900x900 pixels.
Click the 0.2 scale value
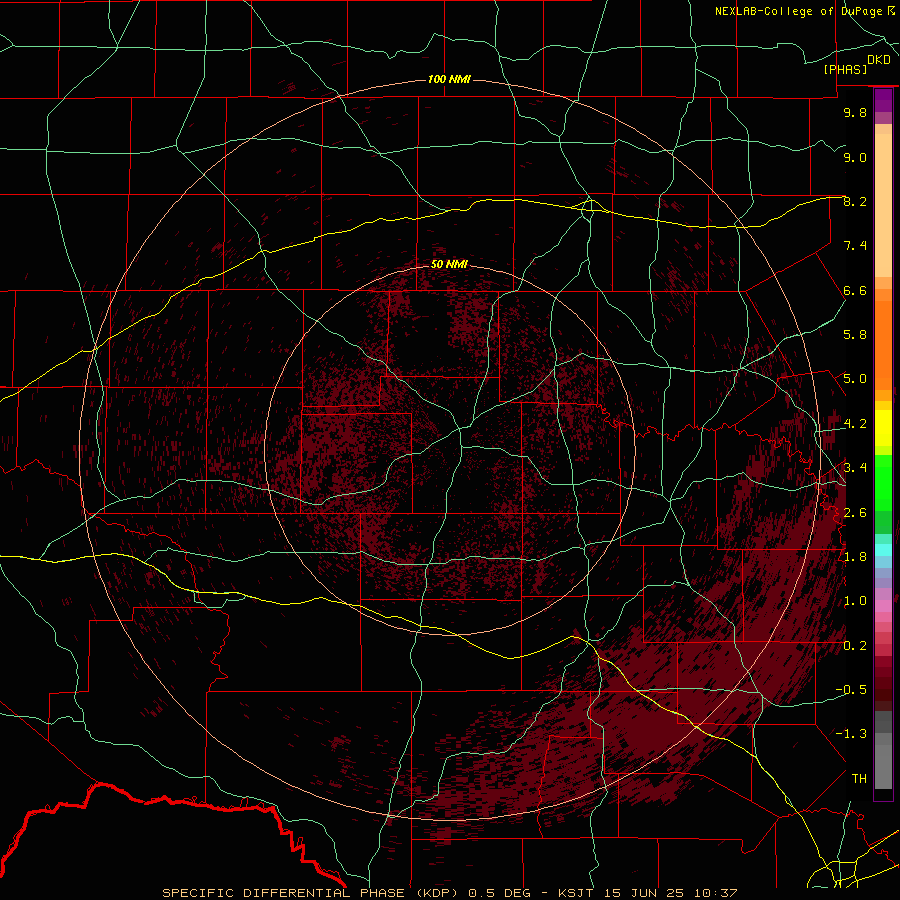click(x=855, y=646)
